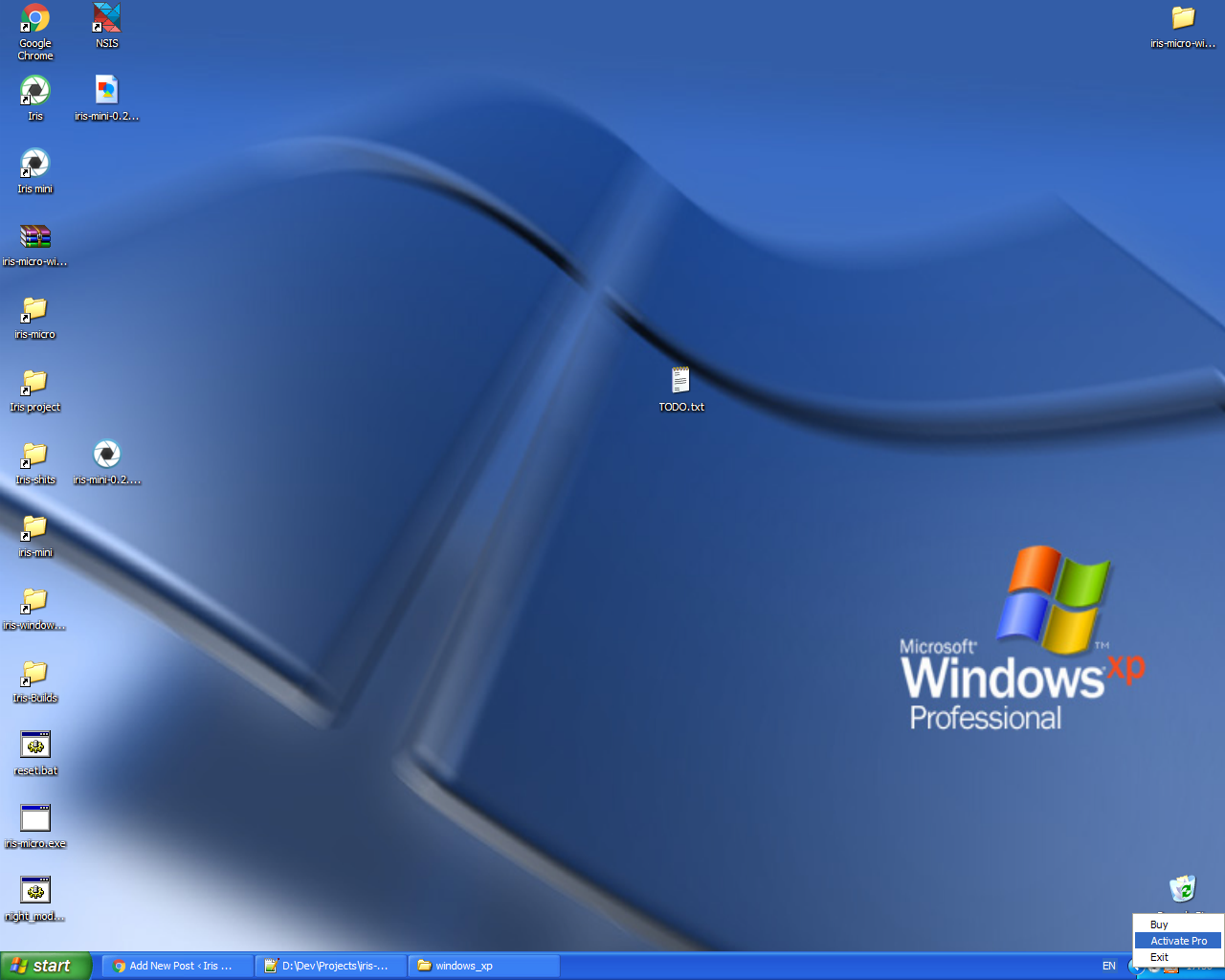Select the reset.bat batch file icon
The height and width of the screenshot is (980, 1225).
(35, 752)
